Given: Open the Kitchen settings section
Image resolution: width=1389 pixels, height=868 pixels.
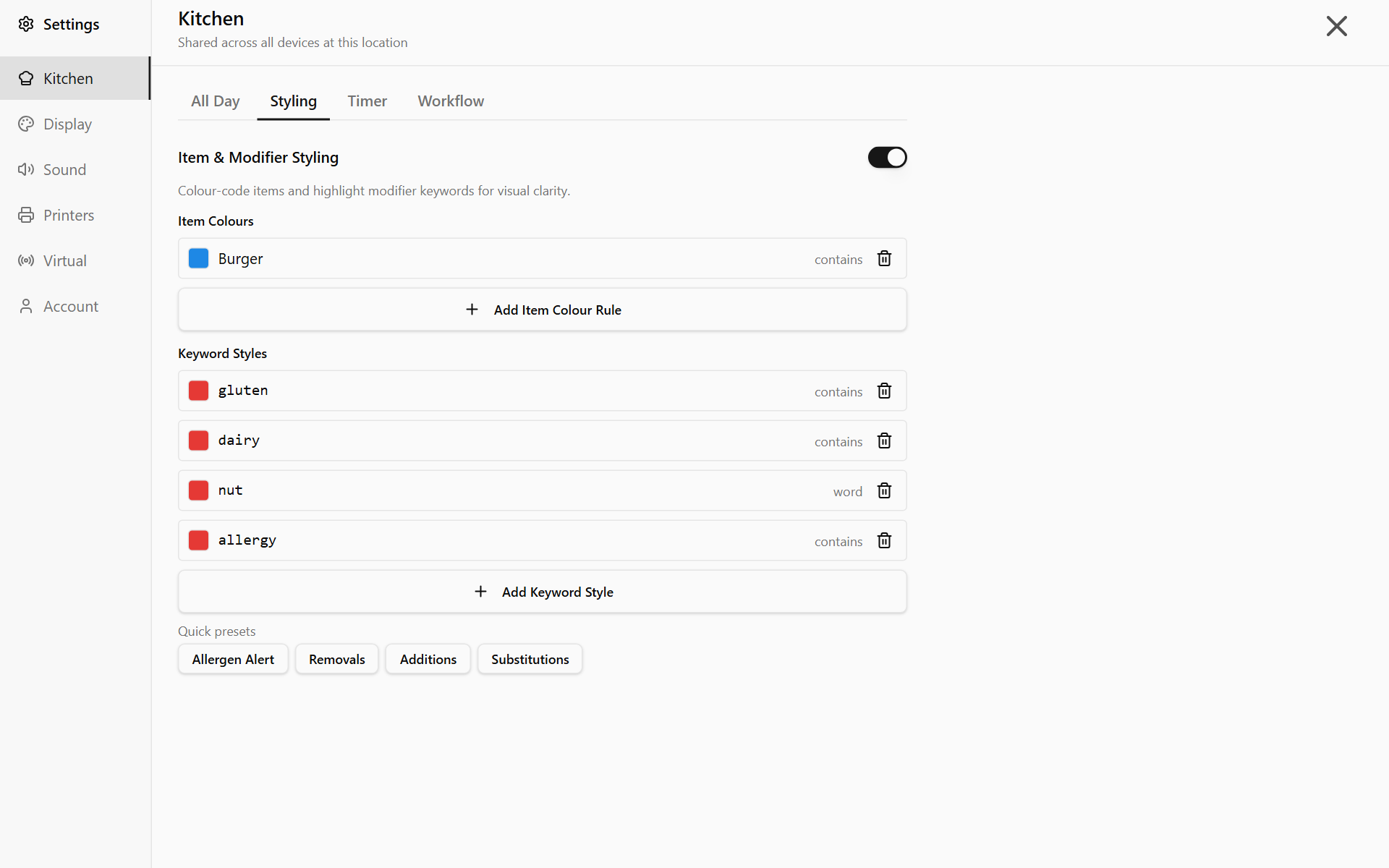Looking at the screenshot, I should coord(75,78).
